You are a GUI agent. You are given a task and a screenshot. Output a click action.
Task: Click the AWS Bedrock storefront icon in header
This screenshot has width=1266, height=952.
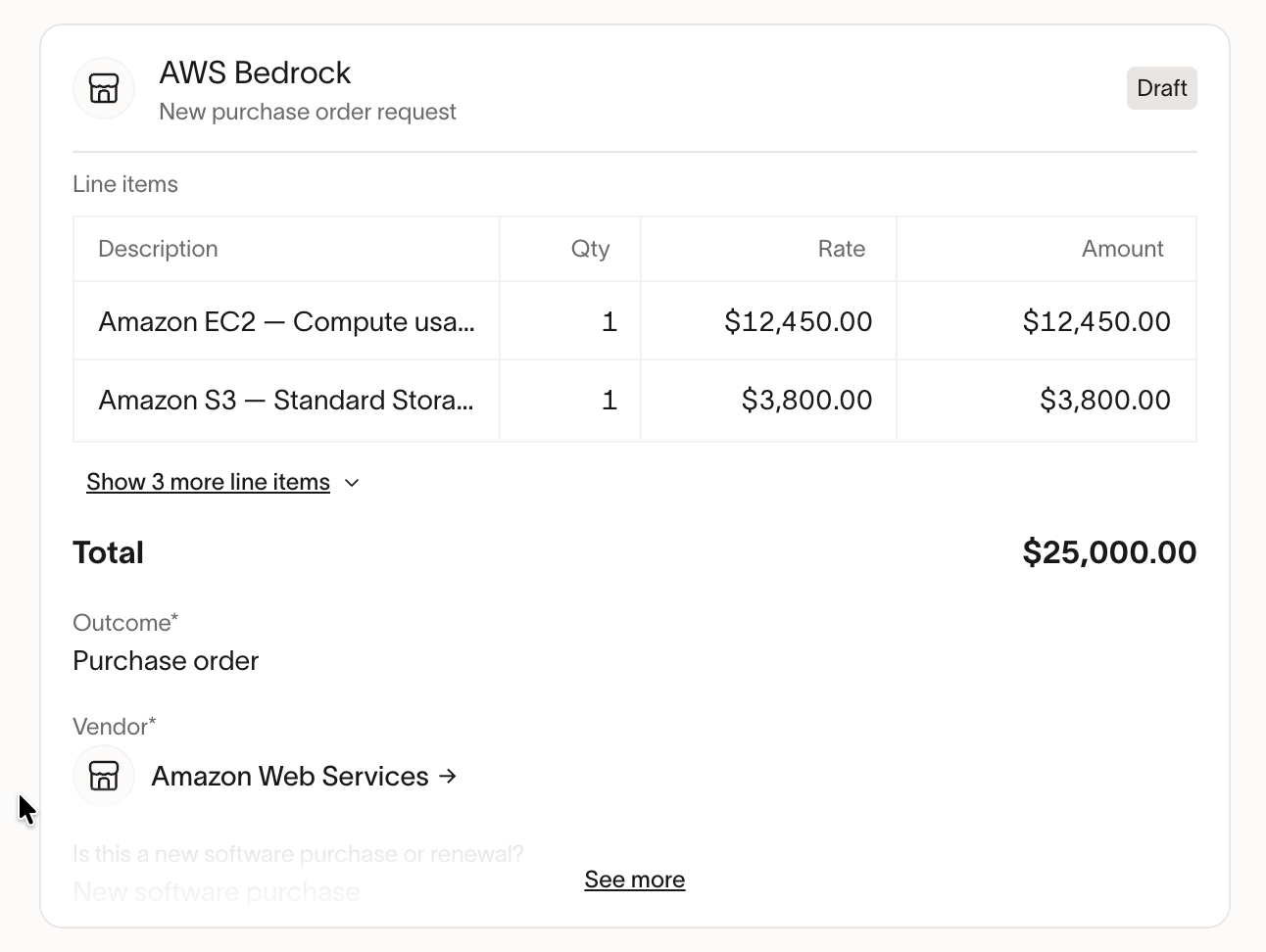click(x=104, y=88)
